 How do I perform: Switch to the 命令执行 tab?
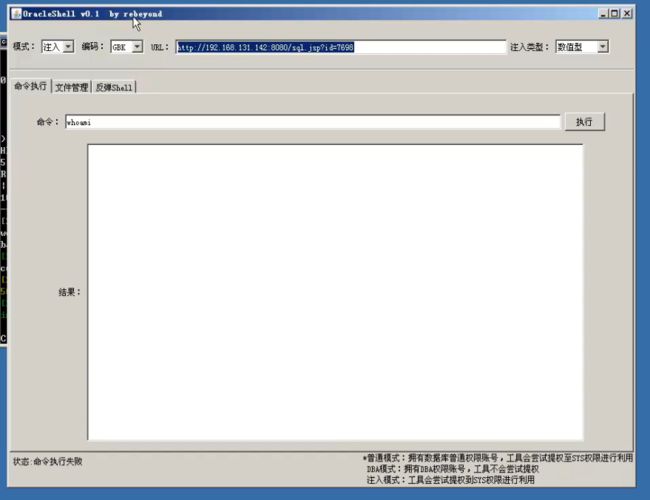30,86
